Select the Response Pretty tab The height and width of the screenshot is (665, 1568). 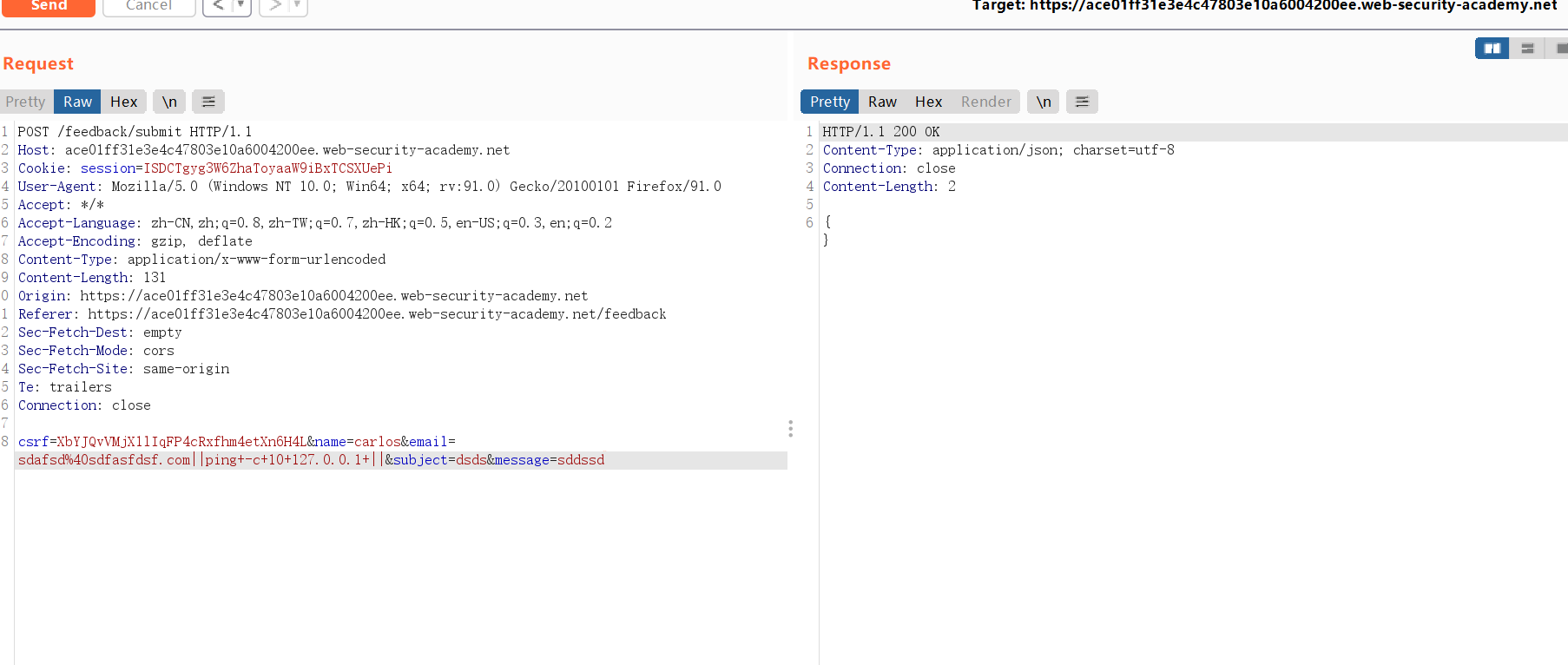pos(830,102)
